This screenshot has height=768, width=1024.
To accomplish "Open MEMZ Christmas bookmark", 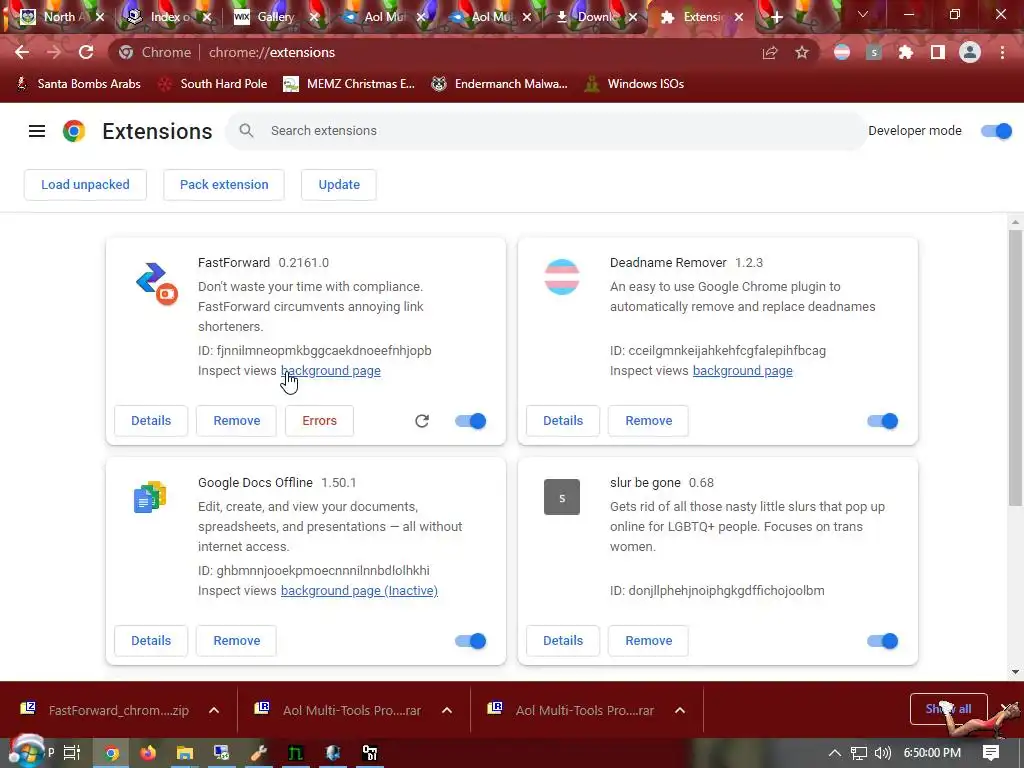I will pos(349,84).
